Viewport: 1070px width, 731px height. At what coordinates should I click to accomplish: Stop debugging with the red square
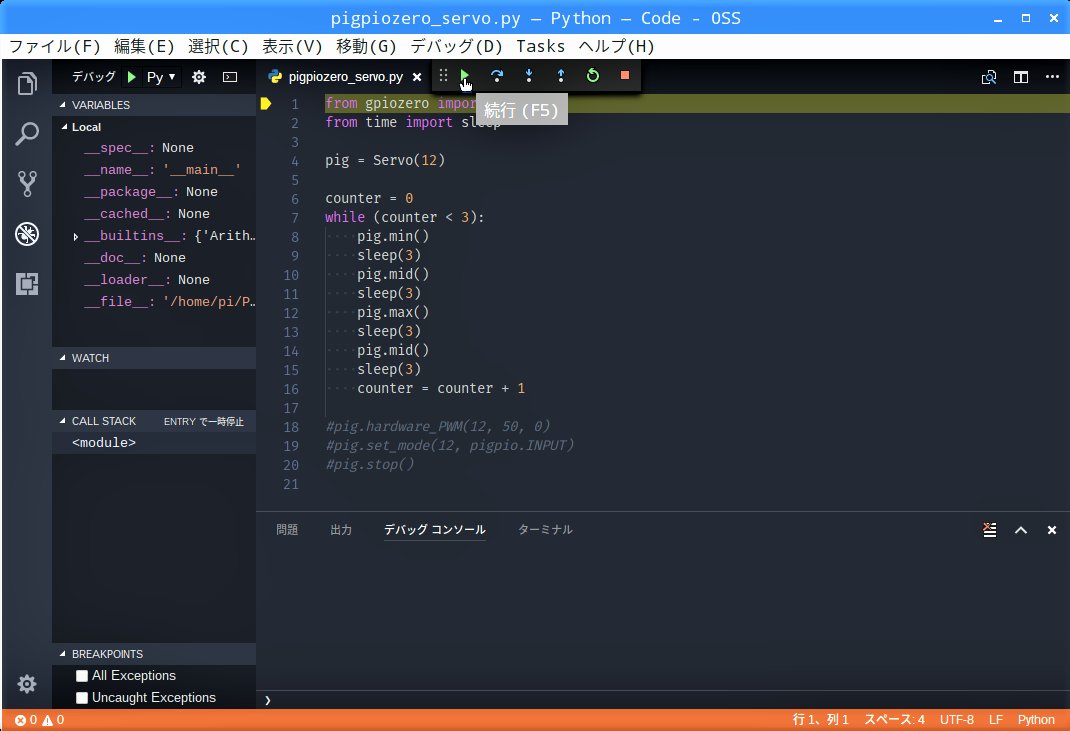coord(624,76)
